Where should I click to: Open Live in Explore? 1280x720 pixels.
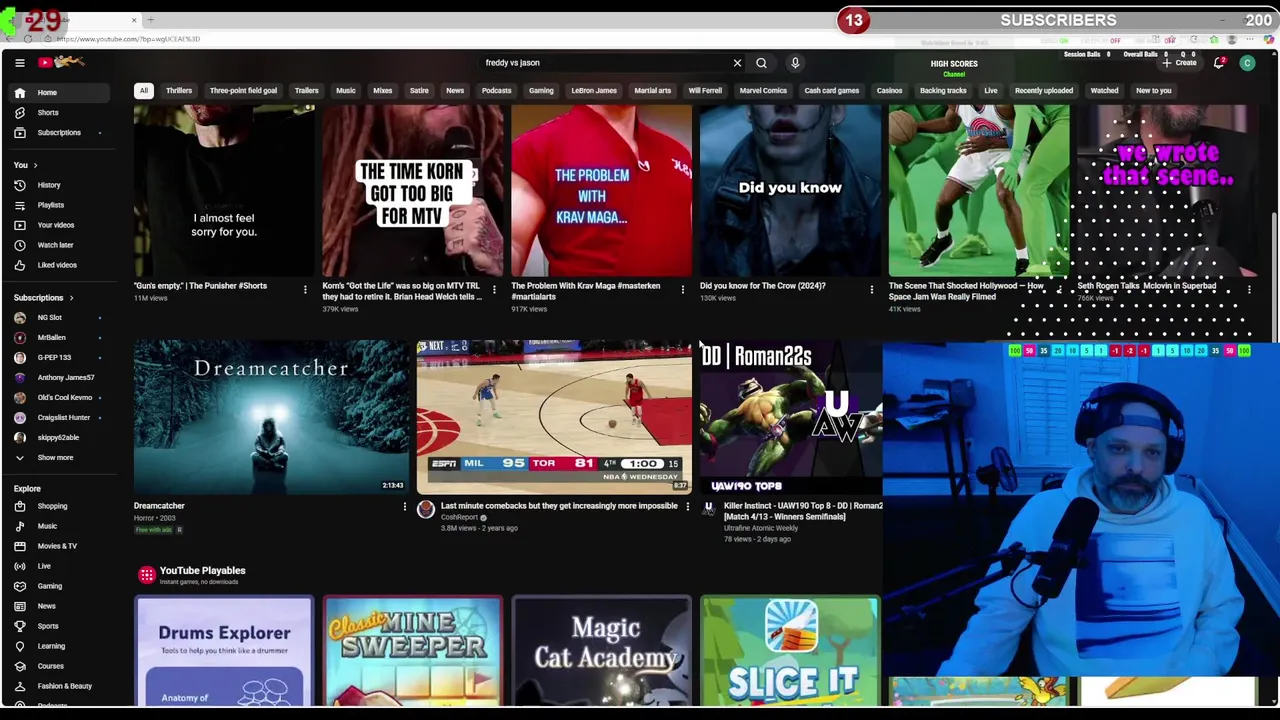point(60,566)
